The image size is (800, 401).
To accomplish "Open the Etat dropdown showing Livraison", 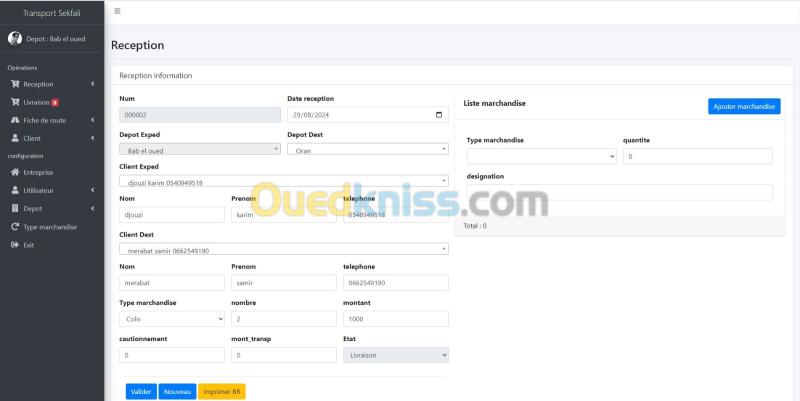I will pos(396,355).
